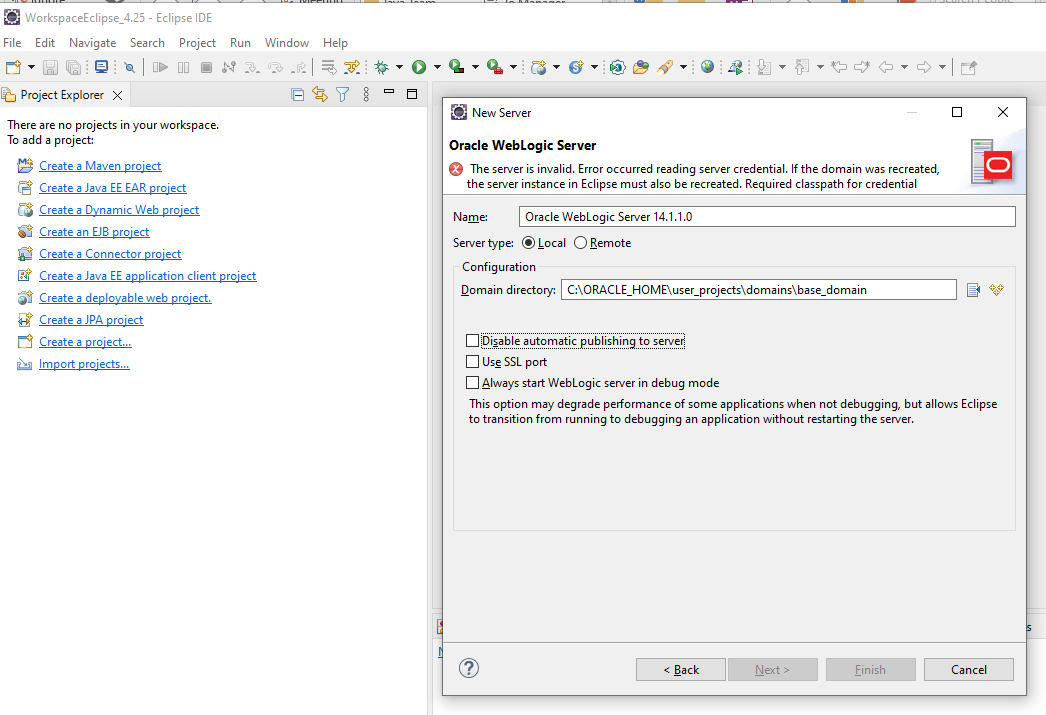
Task: Expand the Forward navigation history dropdown
Action: click(942, 67)
